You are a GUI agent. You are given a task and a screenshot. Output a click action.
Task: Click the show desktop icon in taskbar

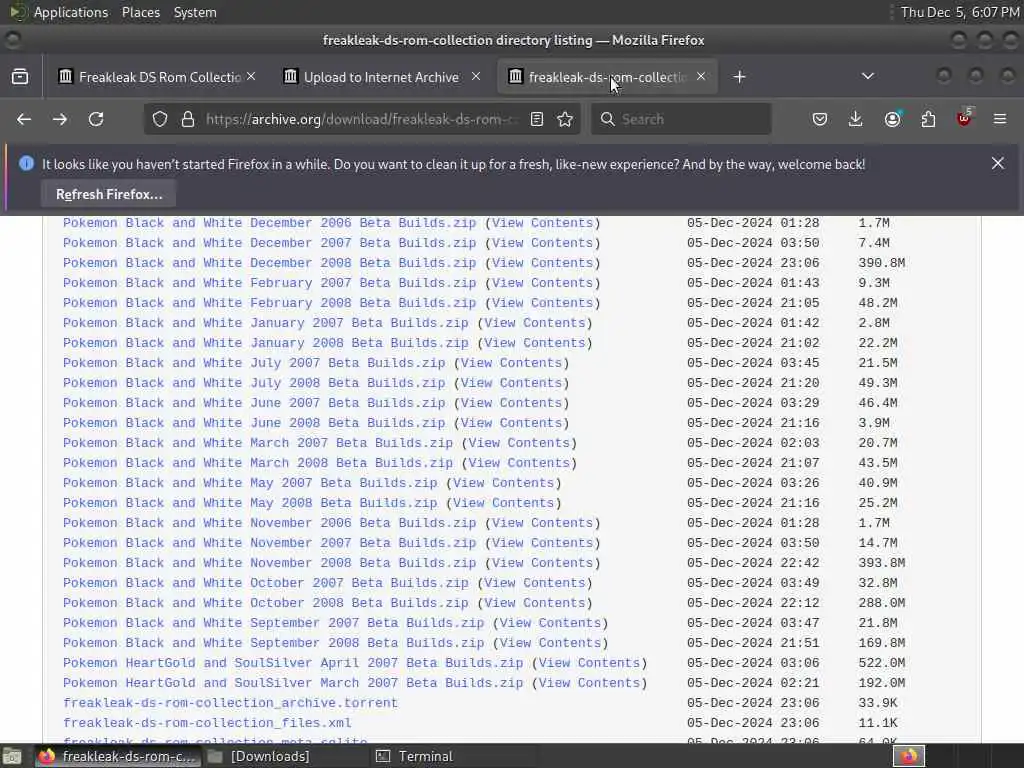12,757
